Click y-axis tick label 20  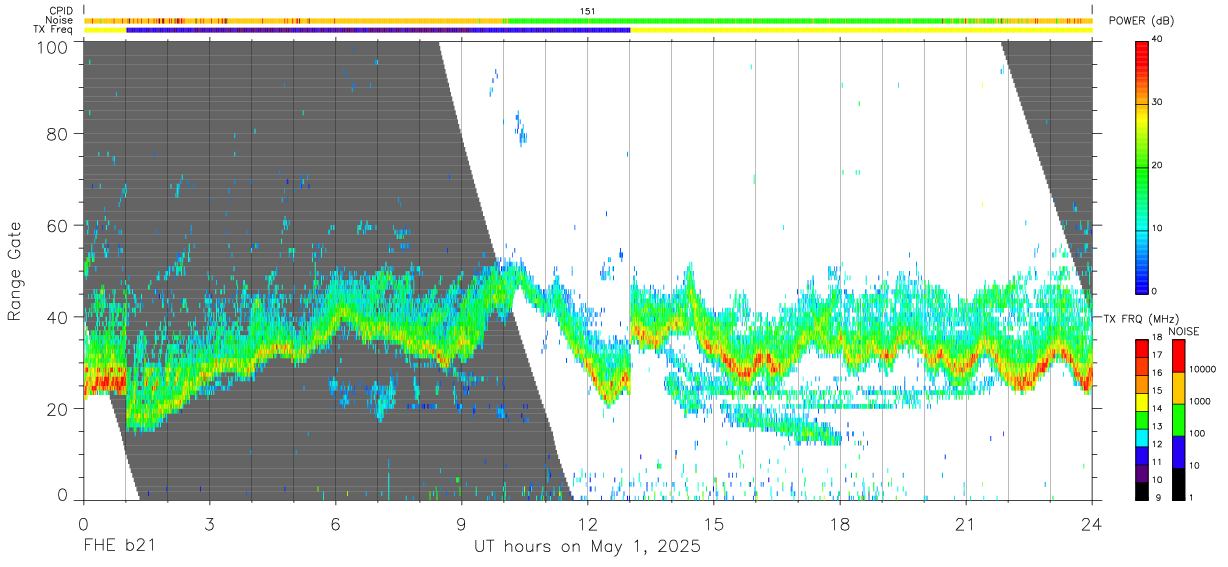58,409
